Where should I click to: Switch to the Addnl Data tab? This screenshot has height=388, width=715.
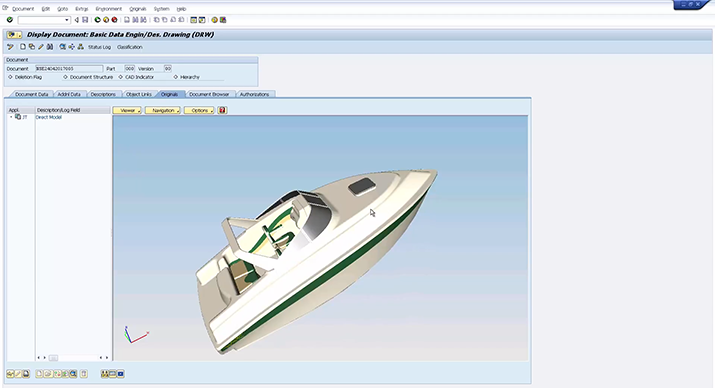pos(69,94)
